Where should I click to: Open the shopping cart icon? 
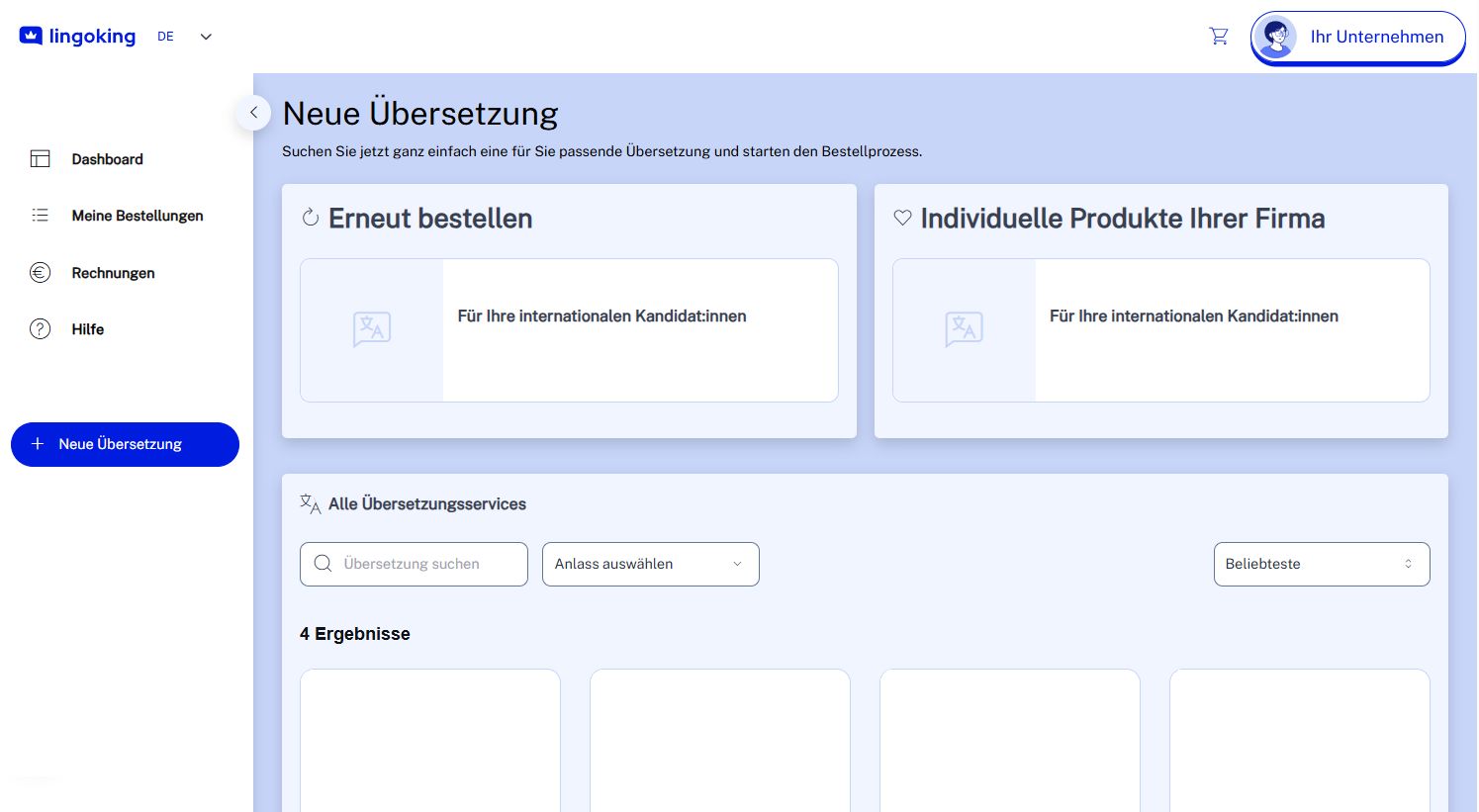[x=1218, y=37]
